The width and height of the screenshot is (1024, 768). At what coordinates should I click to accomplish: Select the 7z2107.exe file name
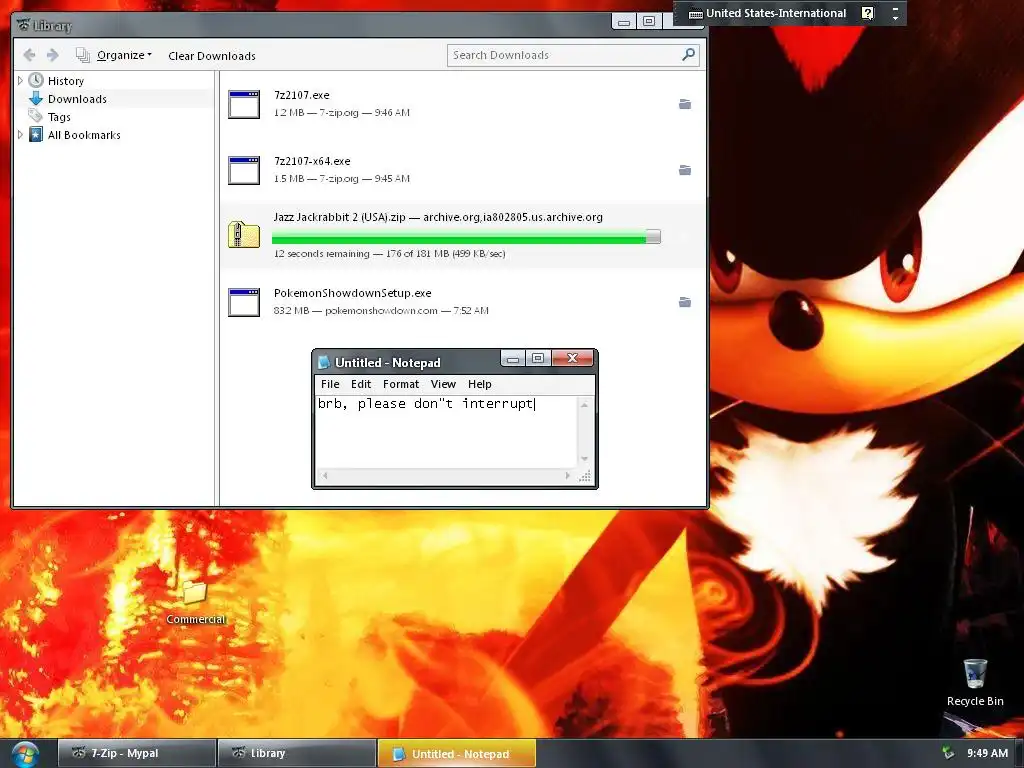tap(302, 95)
